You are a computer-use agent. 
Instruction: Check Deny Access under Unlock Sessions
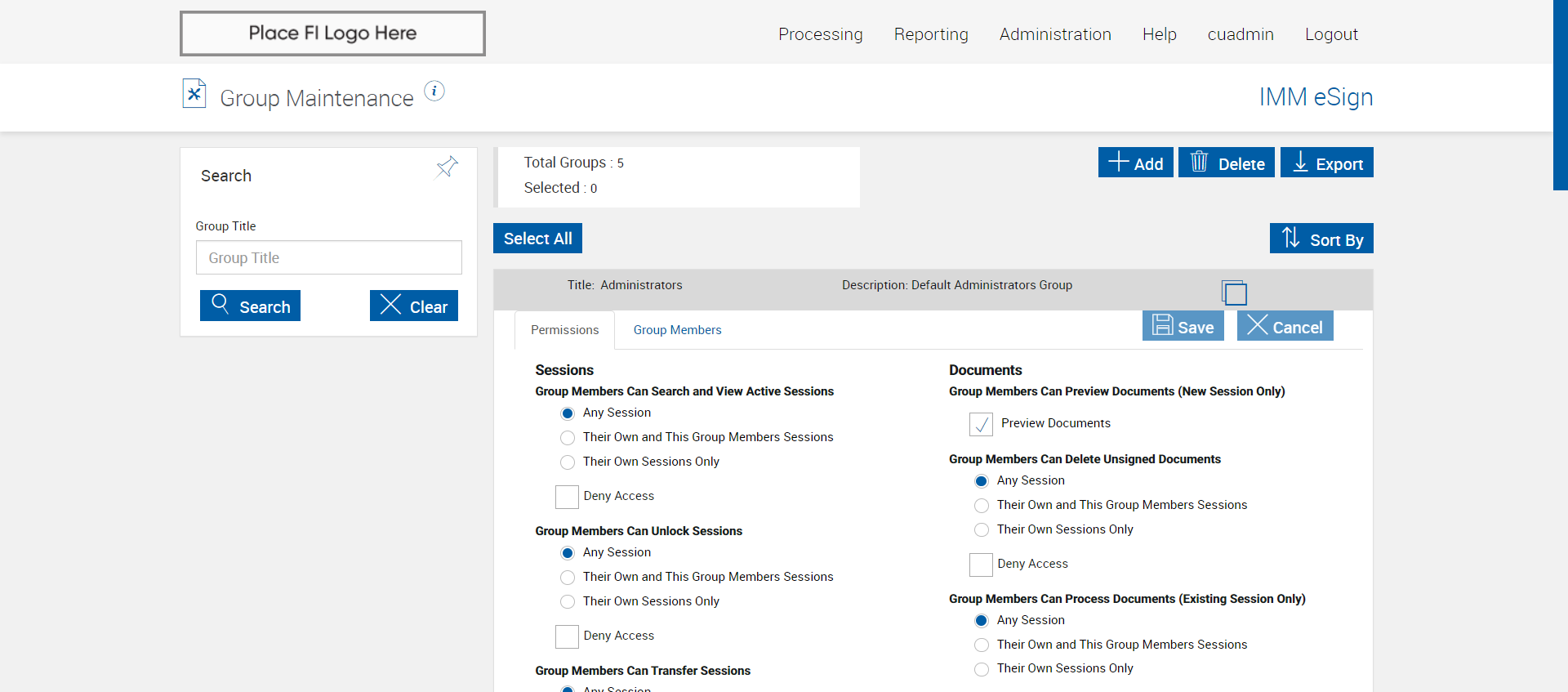click(x=567, y=636)
